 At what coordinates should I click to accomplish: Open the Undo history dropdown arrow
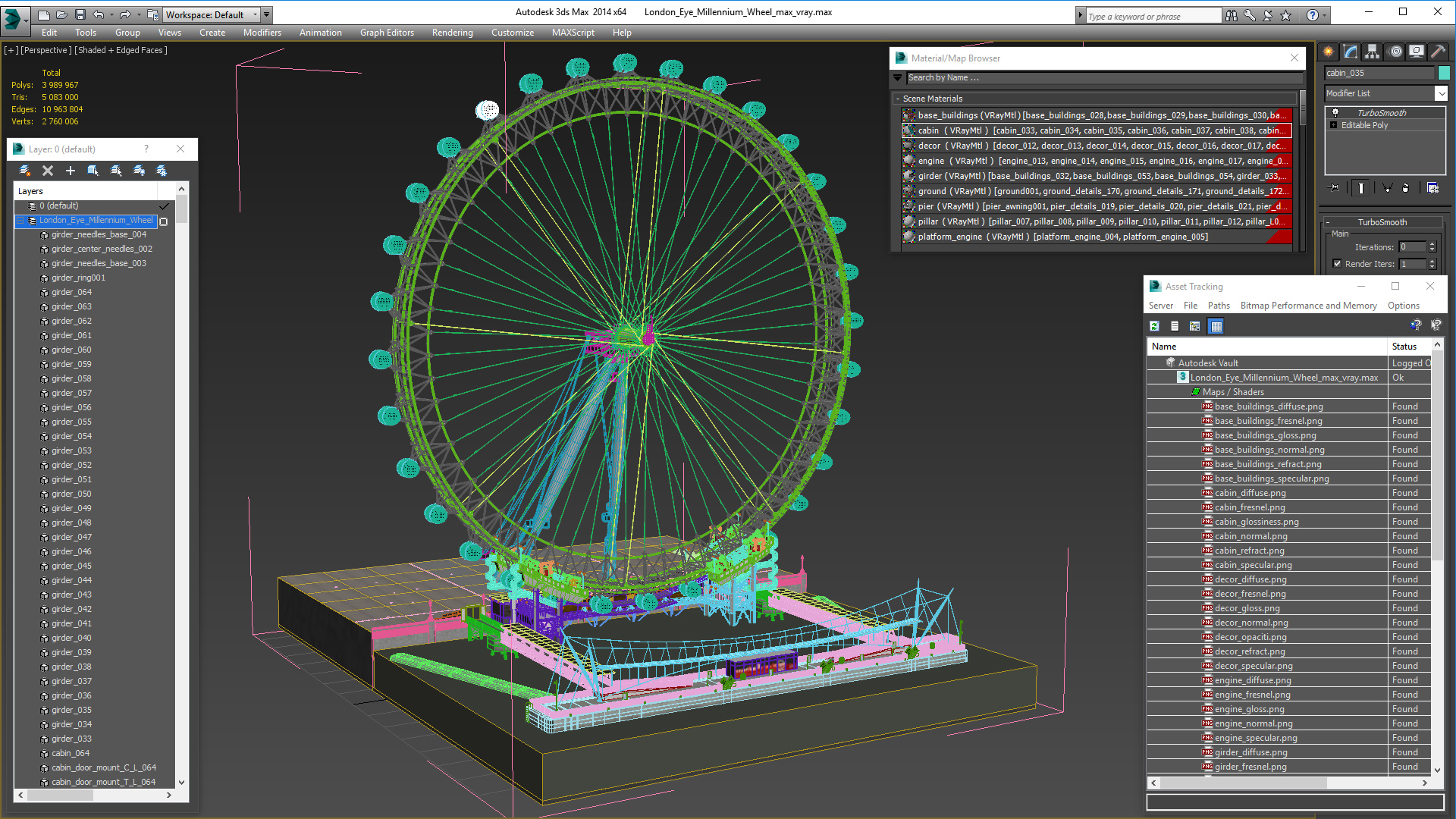pyautogui.click(x=111, y=14)
